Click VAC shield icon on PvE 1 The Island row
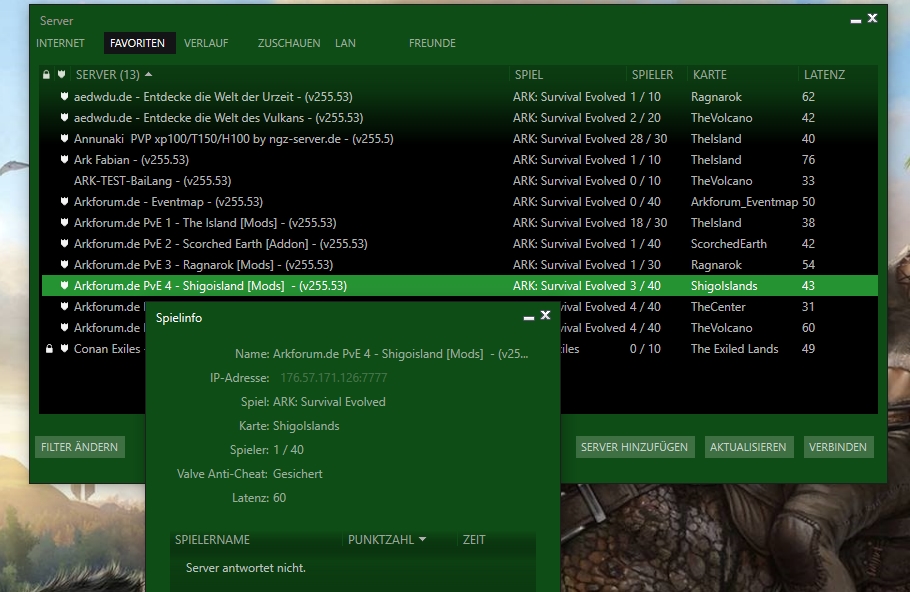Image resolution: width=910 pixels, height=592 pixels. [64, 222]
